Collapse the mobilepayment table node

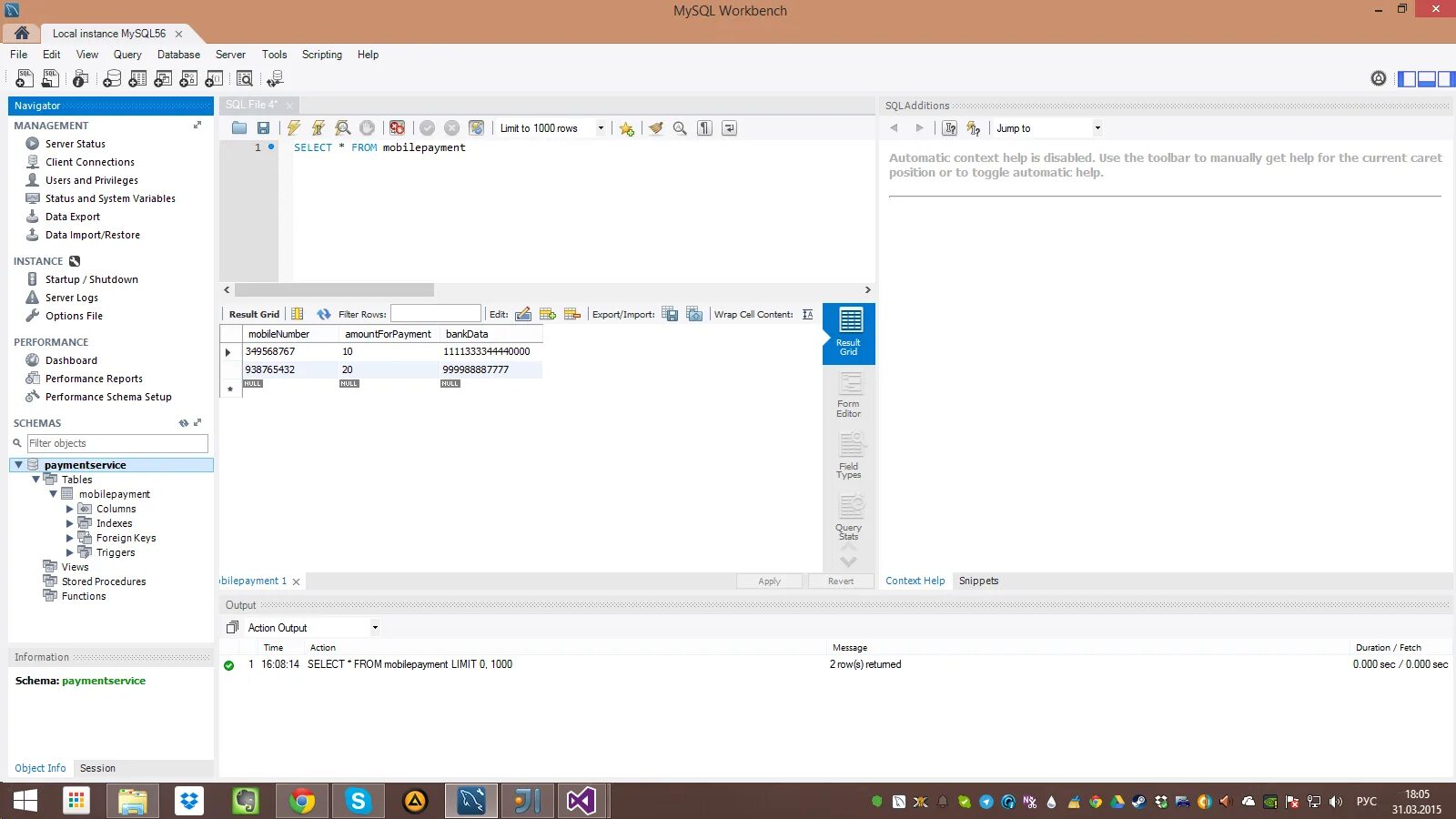(x=53, y=494)
